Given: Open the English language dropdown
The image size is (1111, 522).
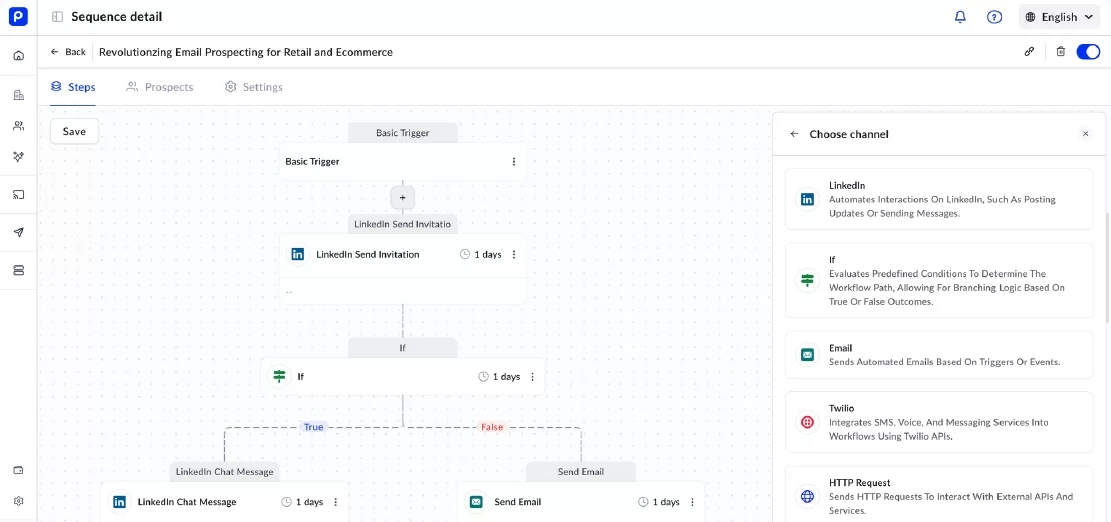Looking at the screenshot, I should point(1059,17).
